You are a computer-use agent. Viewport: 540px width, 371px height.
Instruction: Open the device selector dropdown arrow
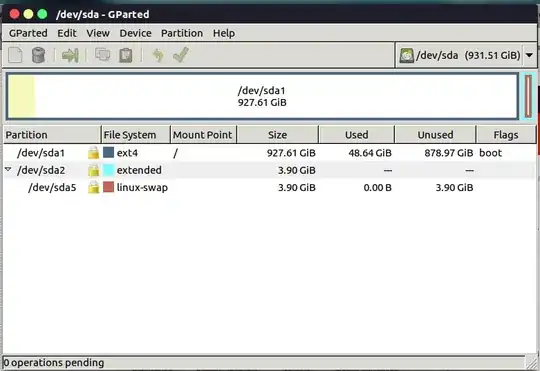point(529,55)
